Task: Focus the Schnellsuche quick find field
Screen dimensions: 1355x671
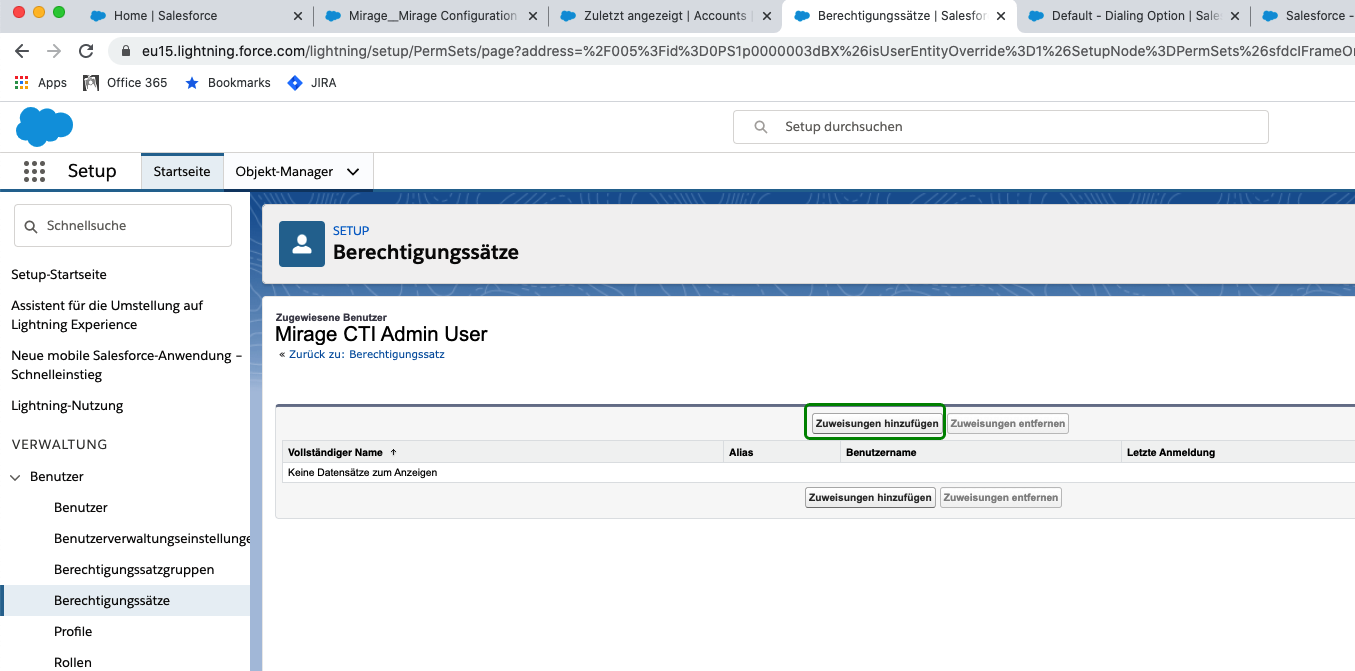Action: click(123, 226)
